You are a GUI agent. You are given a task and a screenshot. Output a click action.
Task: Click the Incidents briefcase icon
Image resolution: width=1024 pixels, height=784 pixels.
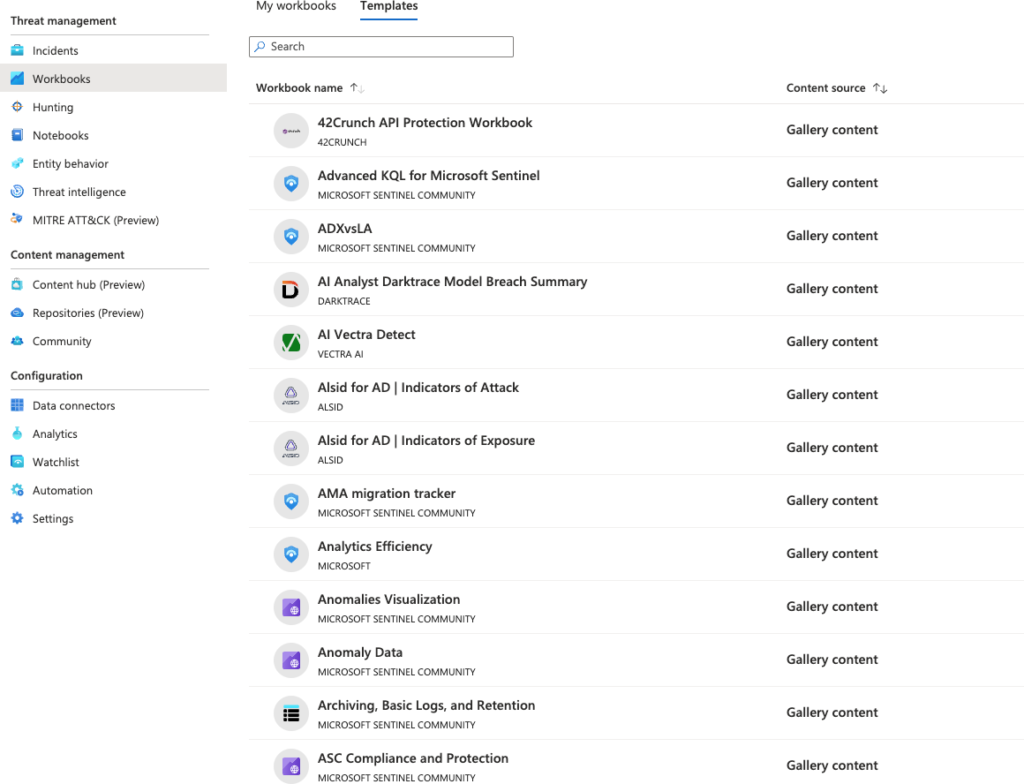coord(18,50)
